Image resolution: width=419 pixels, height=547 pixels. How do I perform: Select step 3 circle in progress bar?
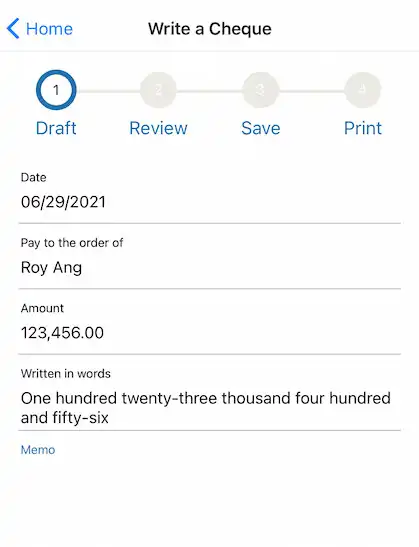click(261, 90)
